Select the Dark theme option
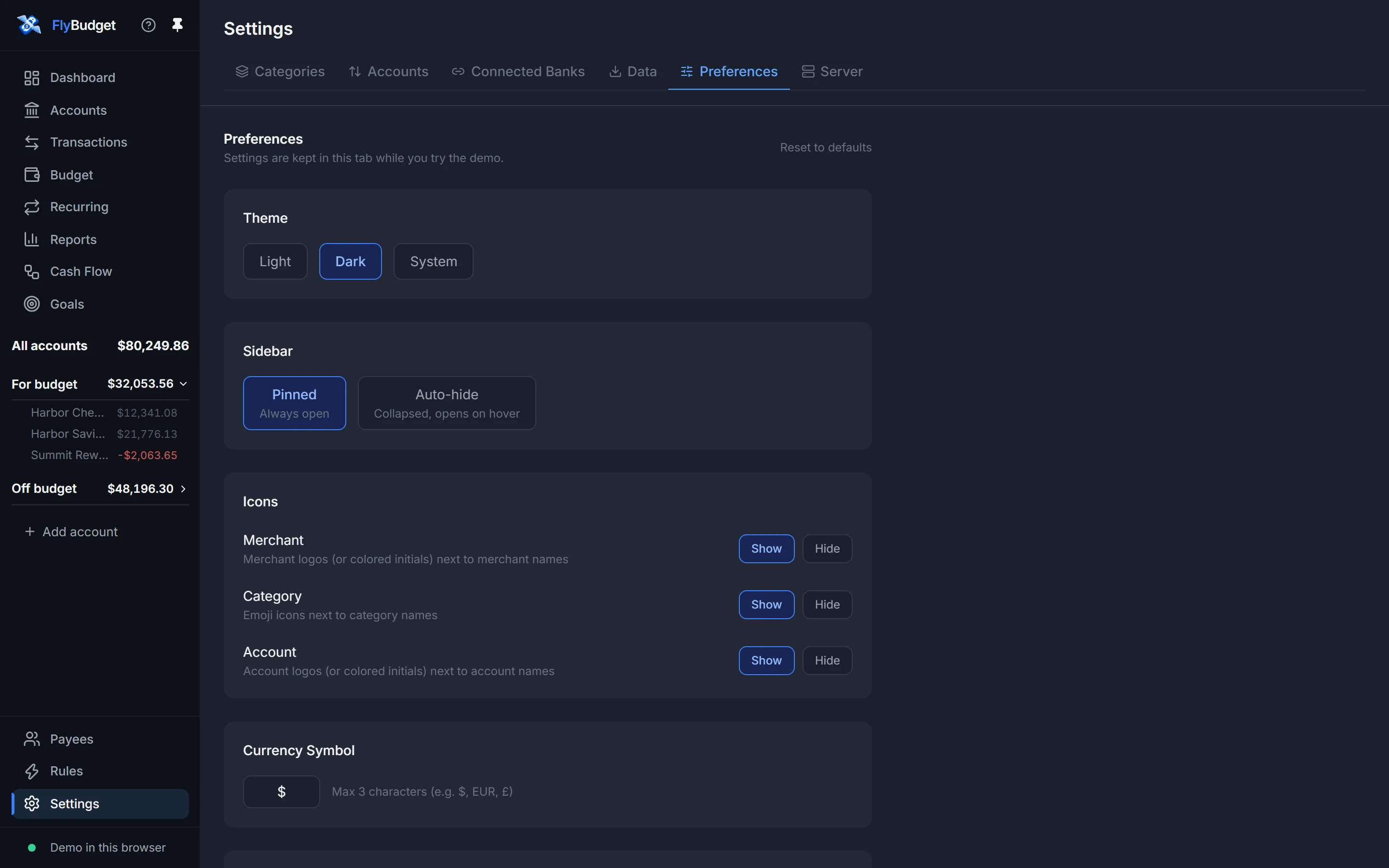This screenshot has height=868, width=1389. coord(350,261)
